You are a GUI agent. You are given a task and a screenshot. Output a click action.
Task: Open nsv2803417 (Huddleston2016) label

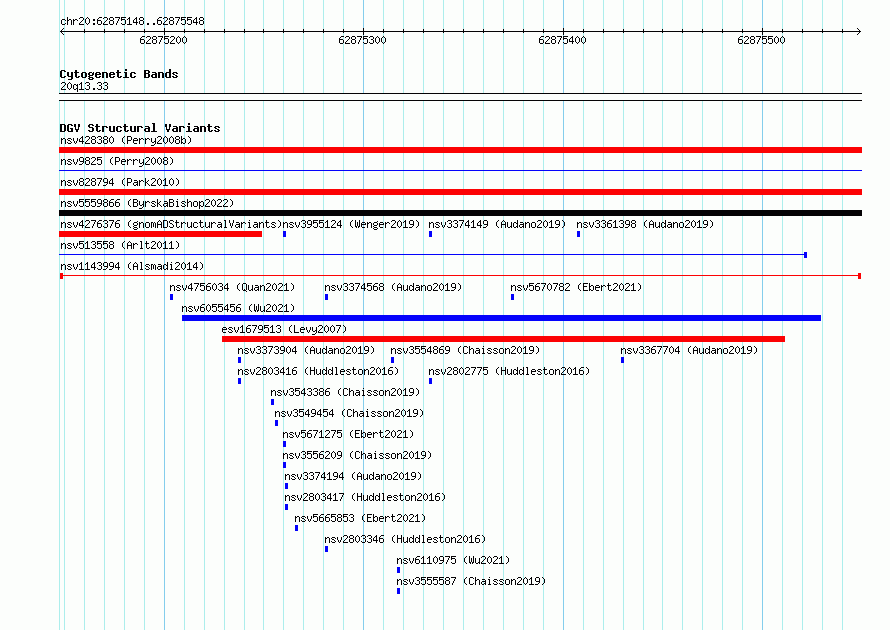366,497
